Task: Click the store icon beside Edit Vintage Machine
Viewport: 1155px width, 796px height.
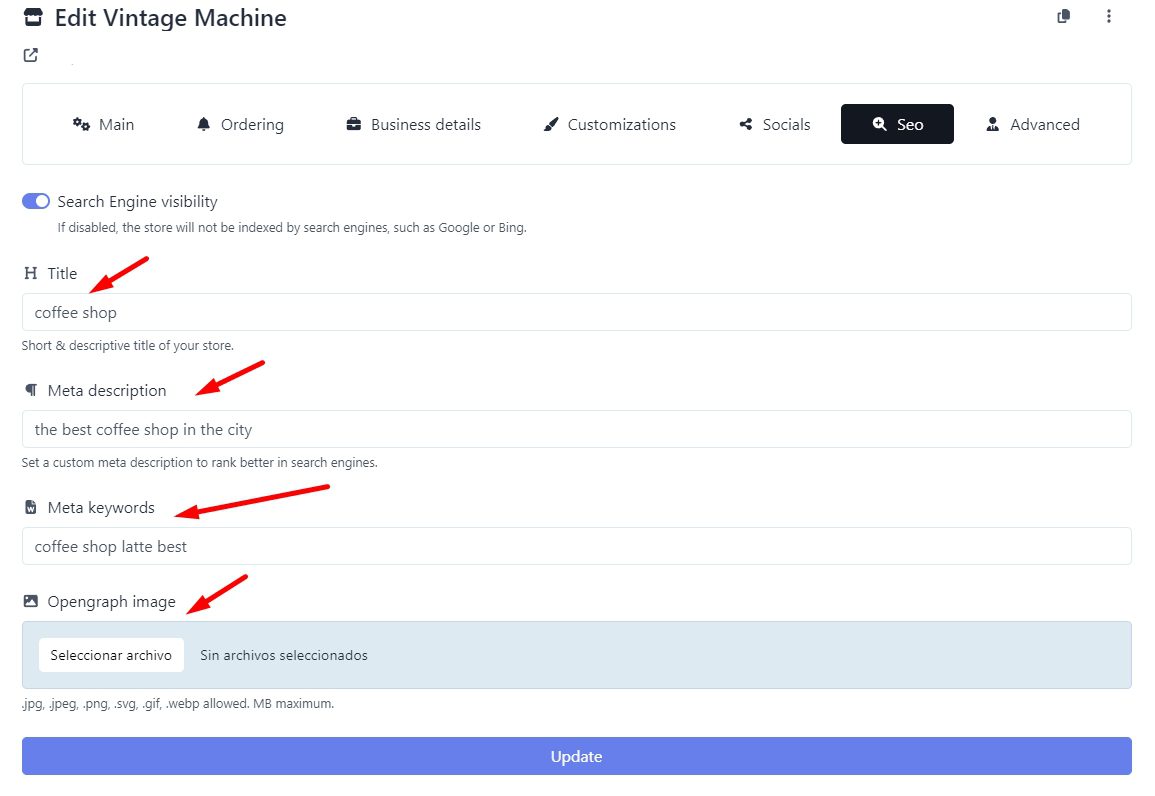Action: click(33, 17)
